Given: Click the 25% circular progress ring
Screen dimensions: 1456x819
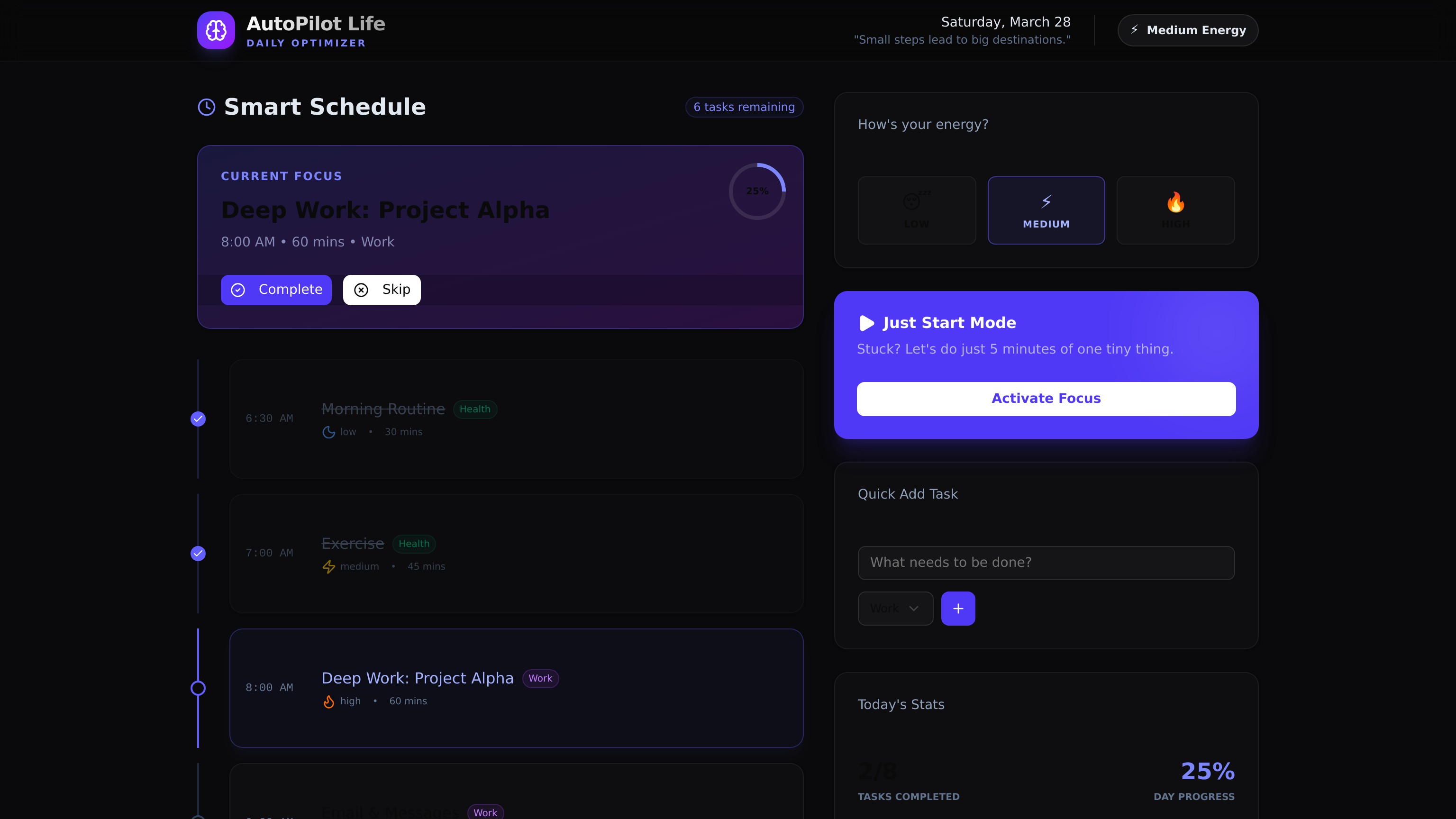Looking at the screenshot, I should pyautogui.click(x=757, y=191).
